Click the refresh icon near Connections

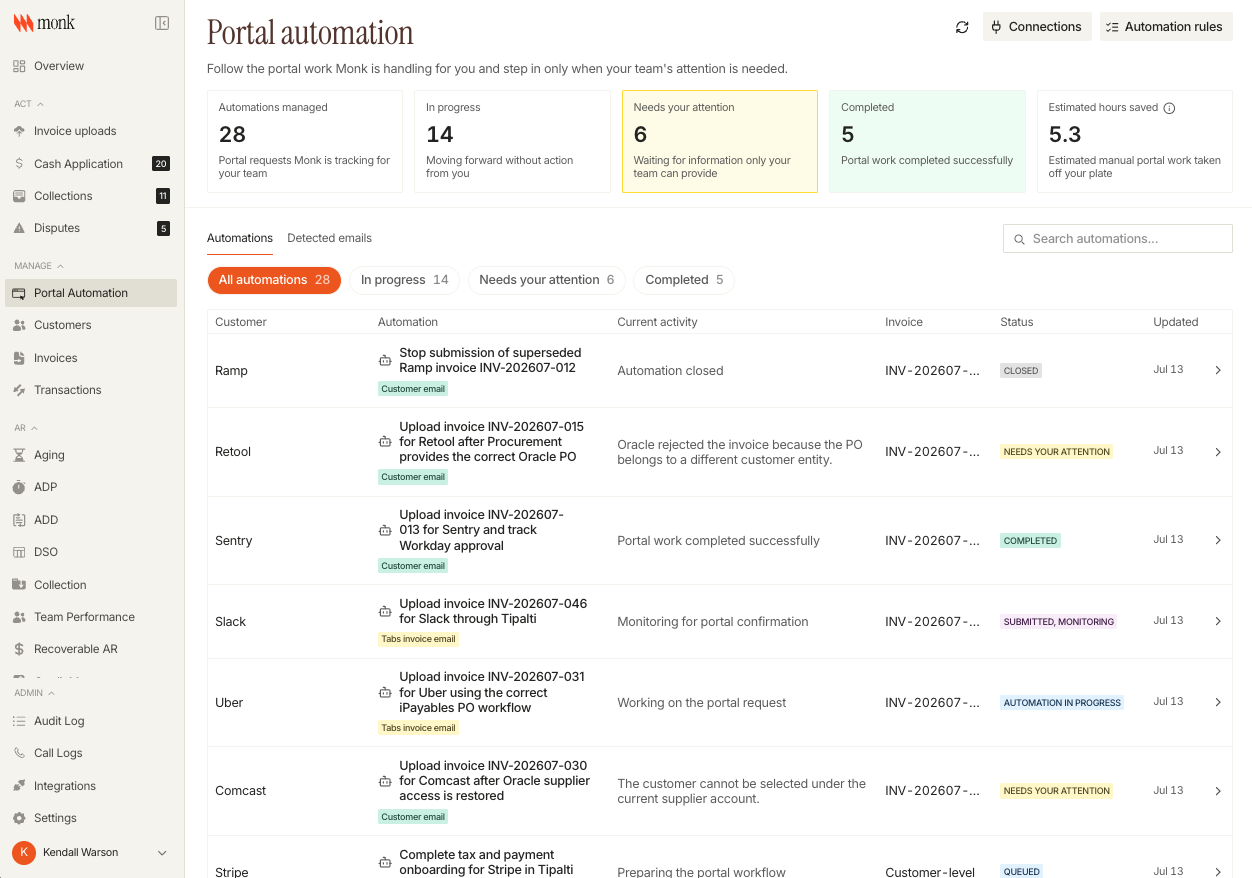[962, 27]
